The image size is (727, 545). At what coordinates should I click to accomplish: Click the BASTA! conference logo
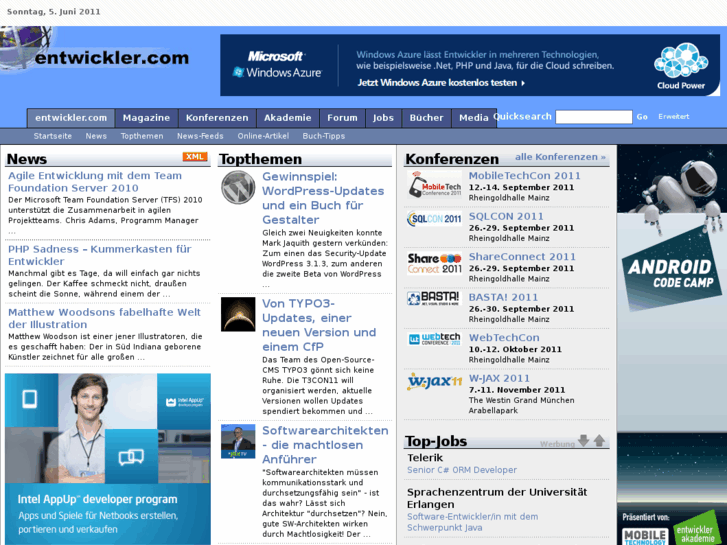[434, 298]
